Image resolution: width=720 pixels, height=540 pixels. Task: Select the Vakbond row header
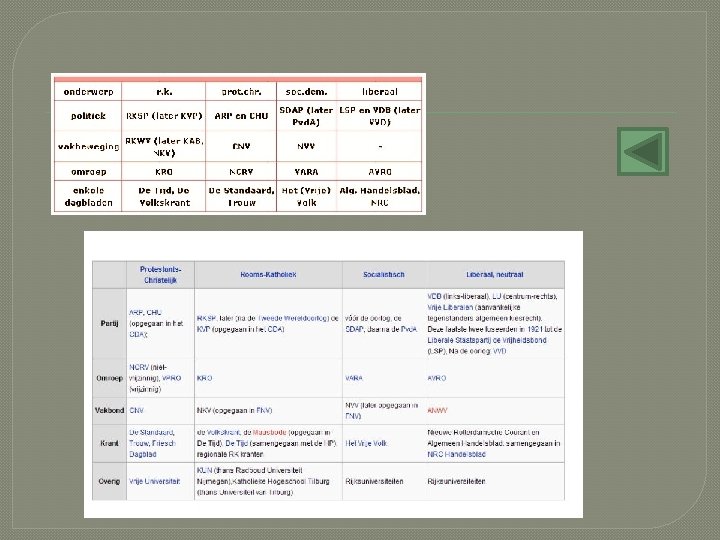click(x=109, y=411)
